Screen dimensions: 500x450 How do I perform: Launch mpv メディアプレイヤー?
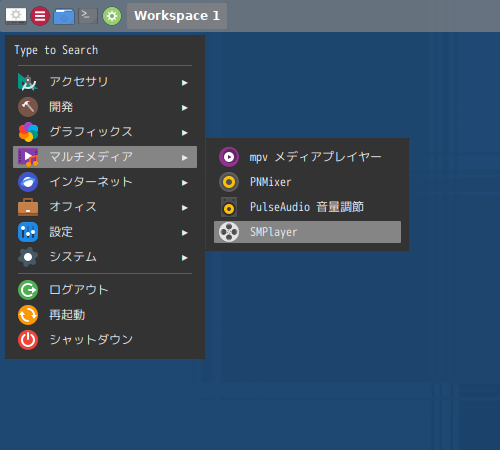pyautogui.click(x=307, y=157)
